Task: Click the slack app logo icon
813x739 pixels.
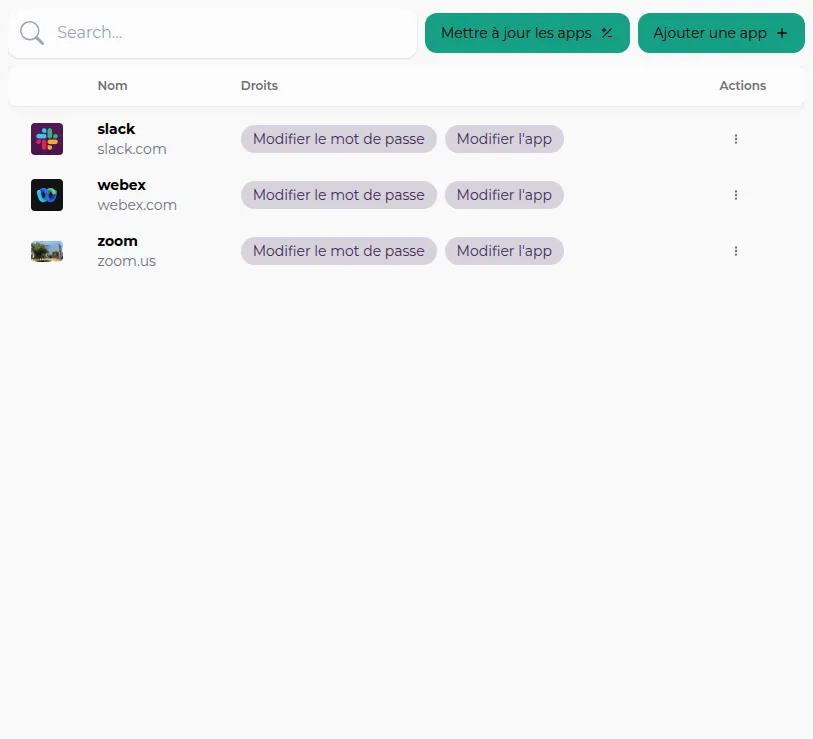Action: pos(47,139)
